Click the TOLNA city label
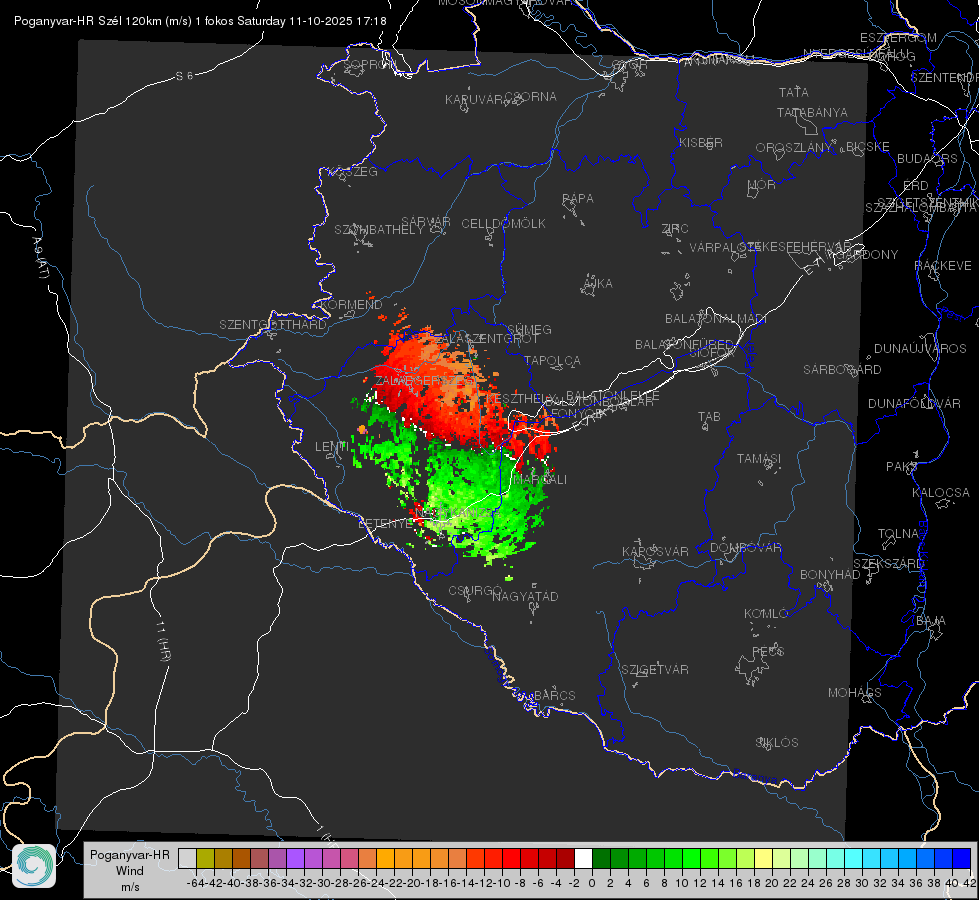Image resolution: width=979 pixels, height=900 pixels. point(898,534)
